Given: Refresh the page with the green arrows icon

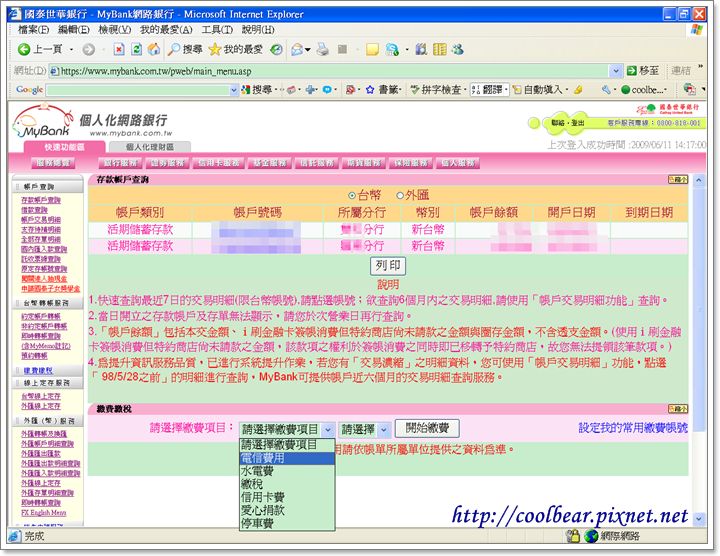Looking at the screenshot, I should click(x=136, y=49).
